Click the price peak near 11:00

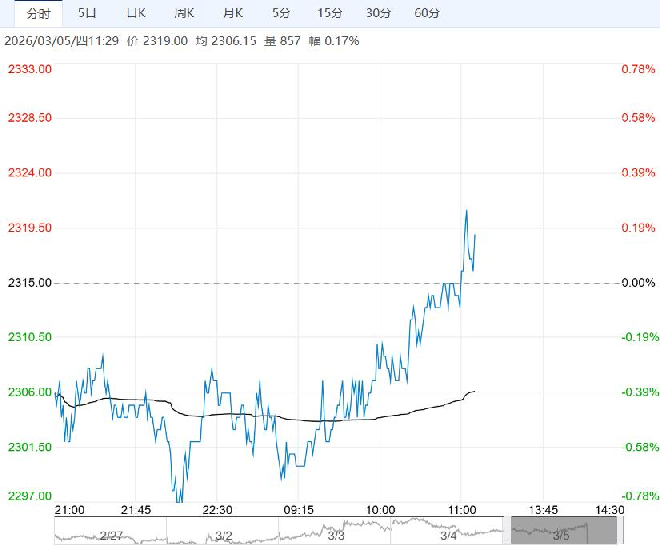coord(466,211)
